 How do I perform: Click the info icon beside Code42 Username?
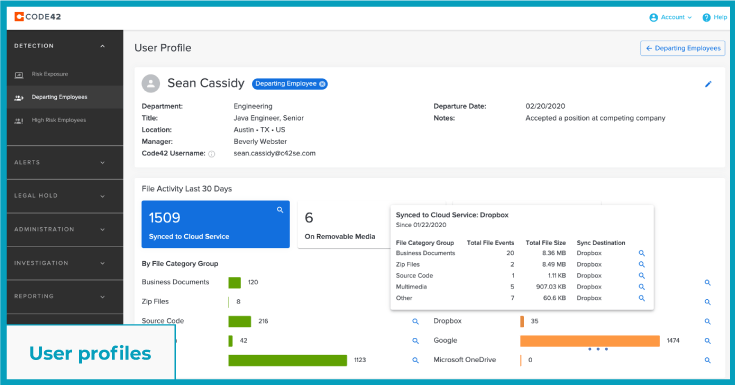[x=211, y=154]
